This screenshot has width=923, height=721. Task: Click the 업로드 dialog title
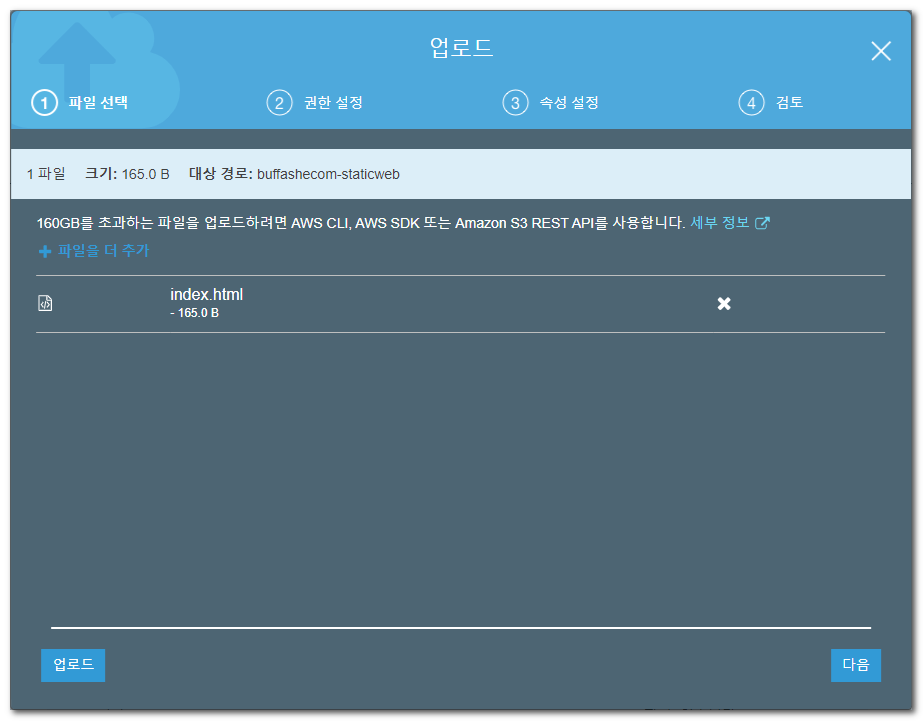point(461,47)
